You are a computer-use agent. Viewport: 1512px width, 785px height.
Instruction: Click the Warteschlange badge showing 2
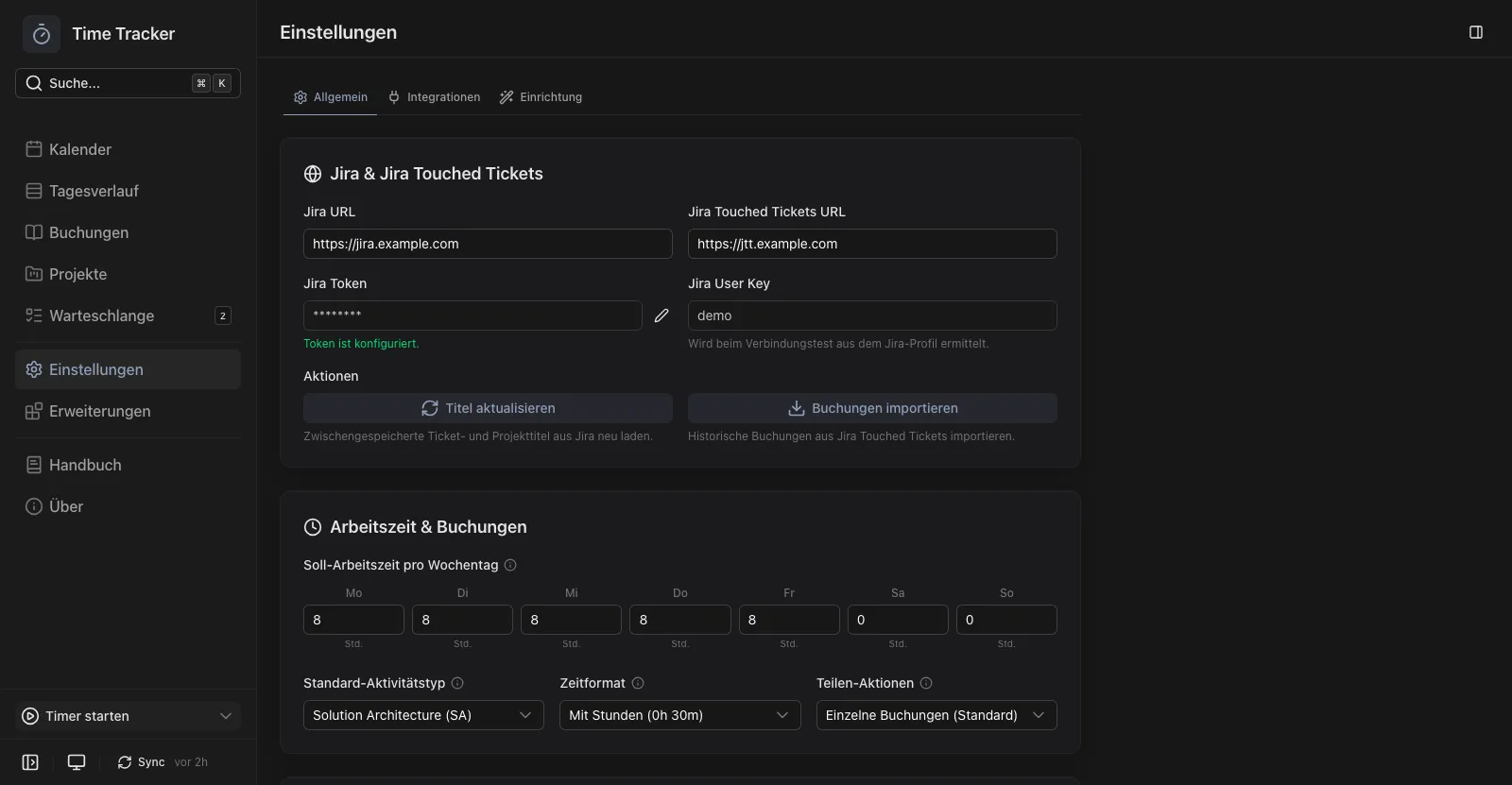pyautogui.click(x=223, y=316)
